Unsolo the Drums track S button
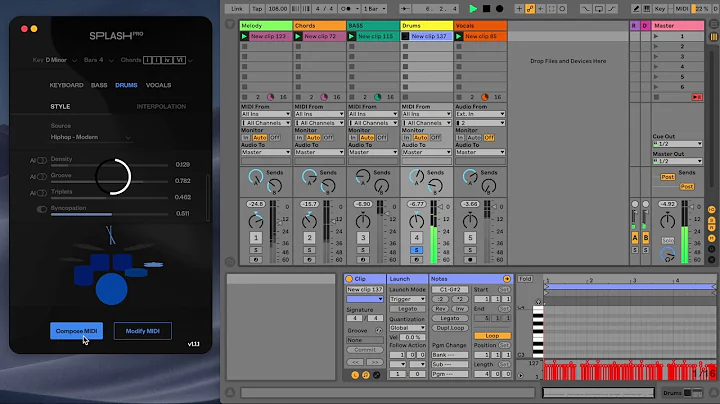 (x=416, y=250)
